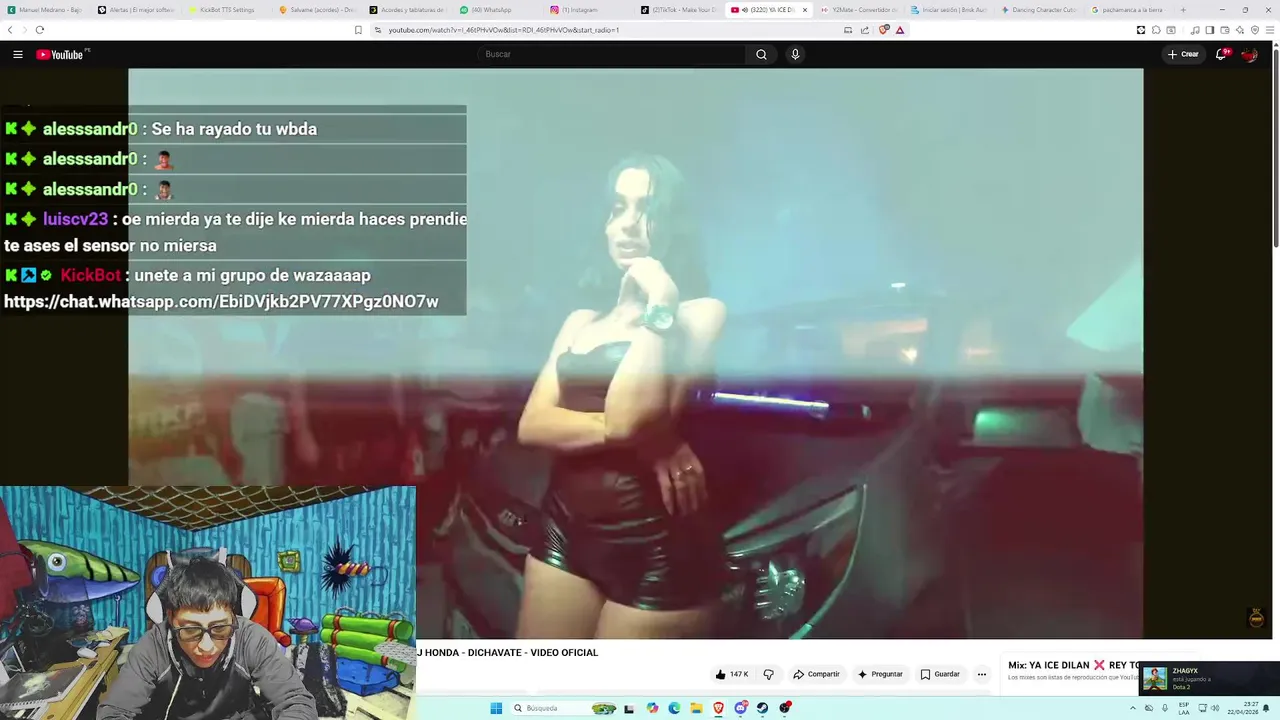Click the Crear button
Image resolution: width=1280 pixels, height=720 pixels.
point(1183,54)
